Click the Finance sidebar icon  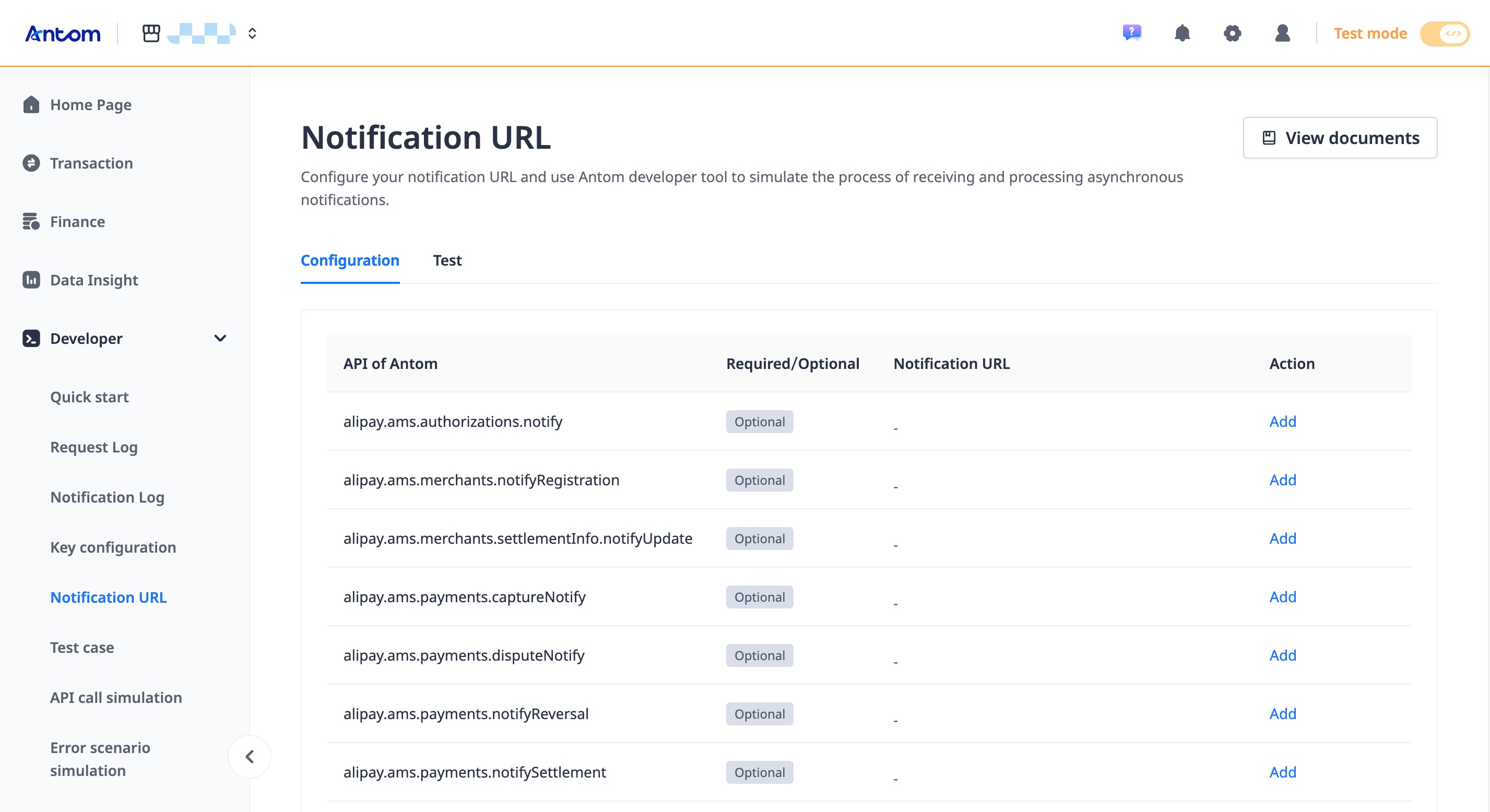click(x=31, y=221)
